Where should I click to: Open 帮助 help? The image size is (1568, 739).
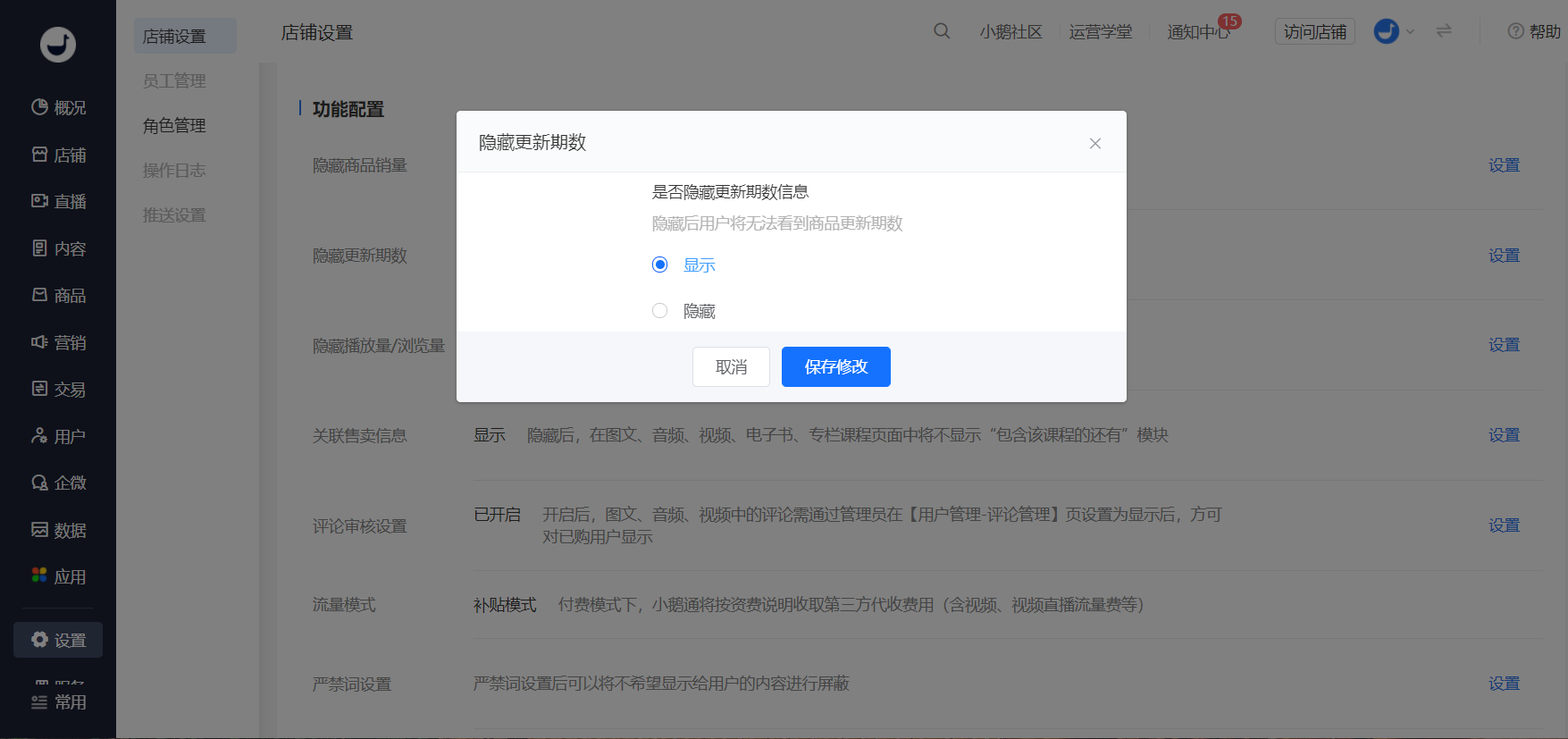click(1534, 31)
